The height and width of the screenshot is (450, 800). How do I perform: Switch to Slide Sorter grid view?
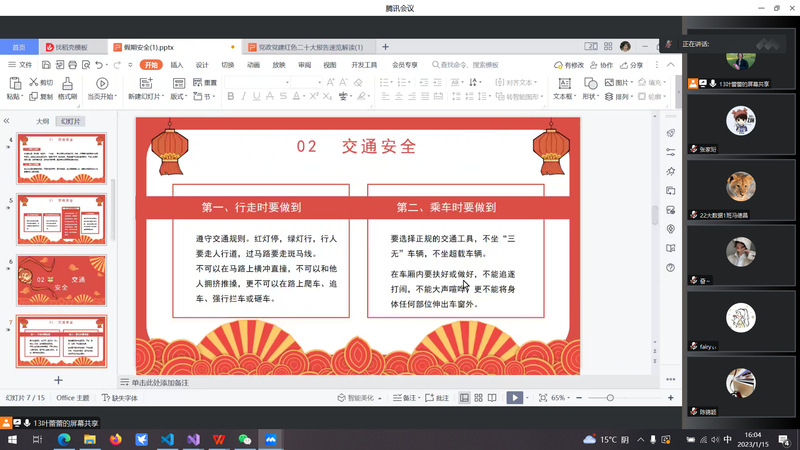point(479,397)
